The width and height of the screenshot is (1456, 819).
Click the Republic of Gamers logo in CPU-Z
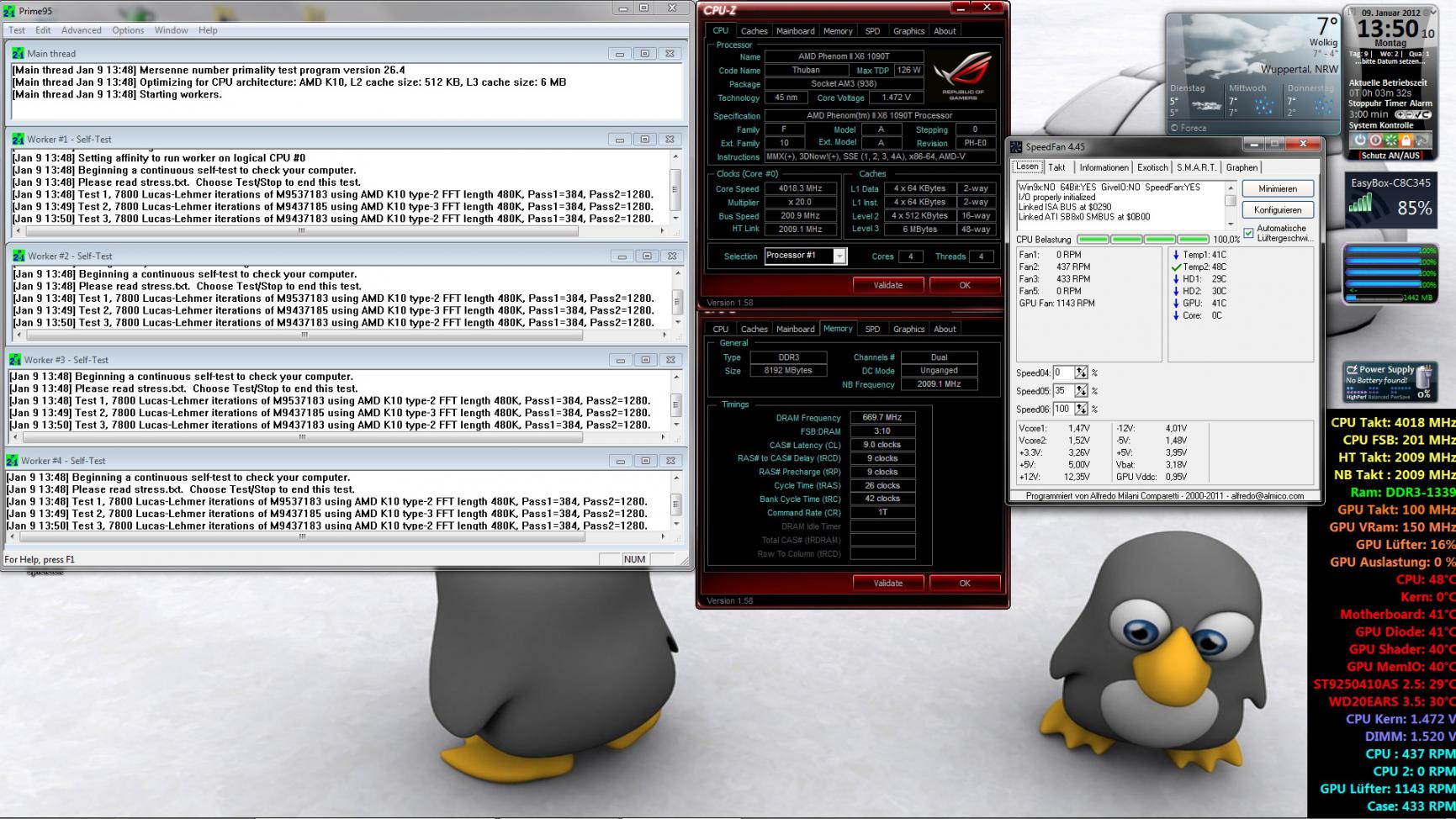(x=962, y=74)
